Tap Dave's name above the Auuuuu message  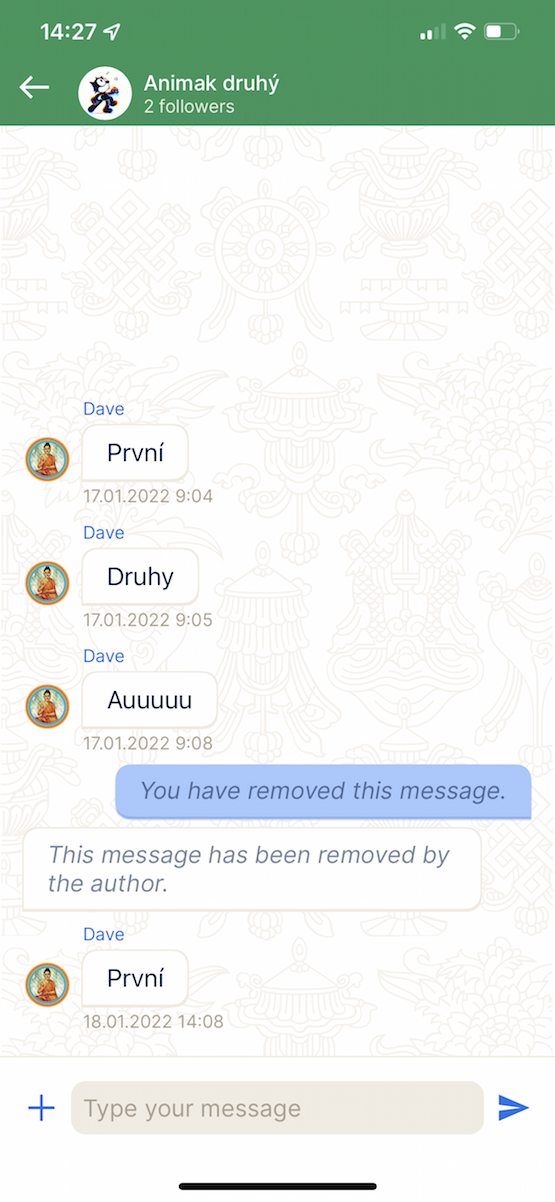pos(104,656)
